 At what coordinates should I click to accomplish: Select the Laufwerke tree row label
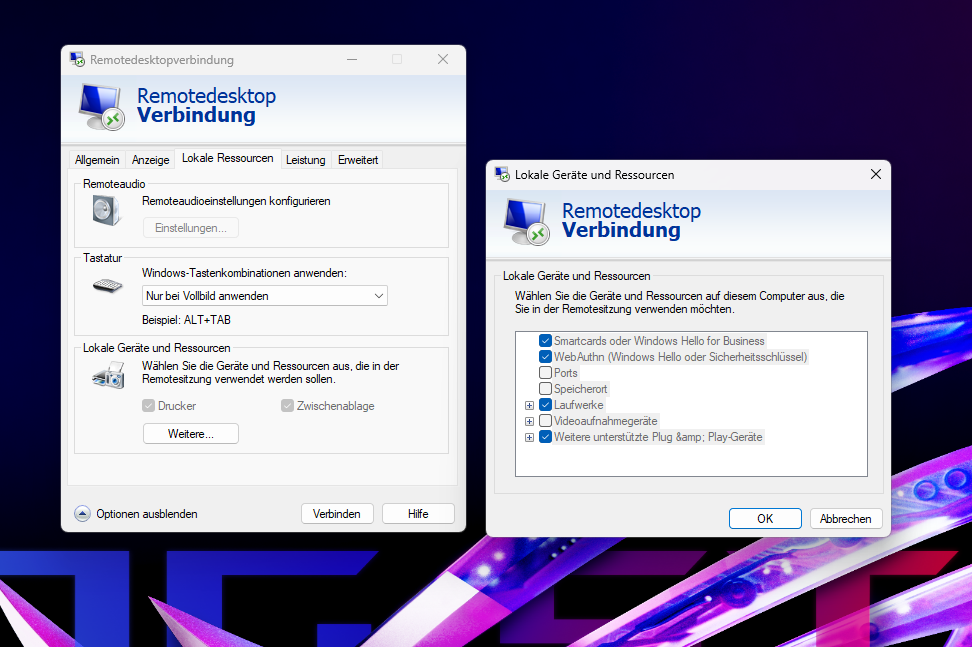click(579, 405)
